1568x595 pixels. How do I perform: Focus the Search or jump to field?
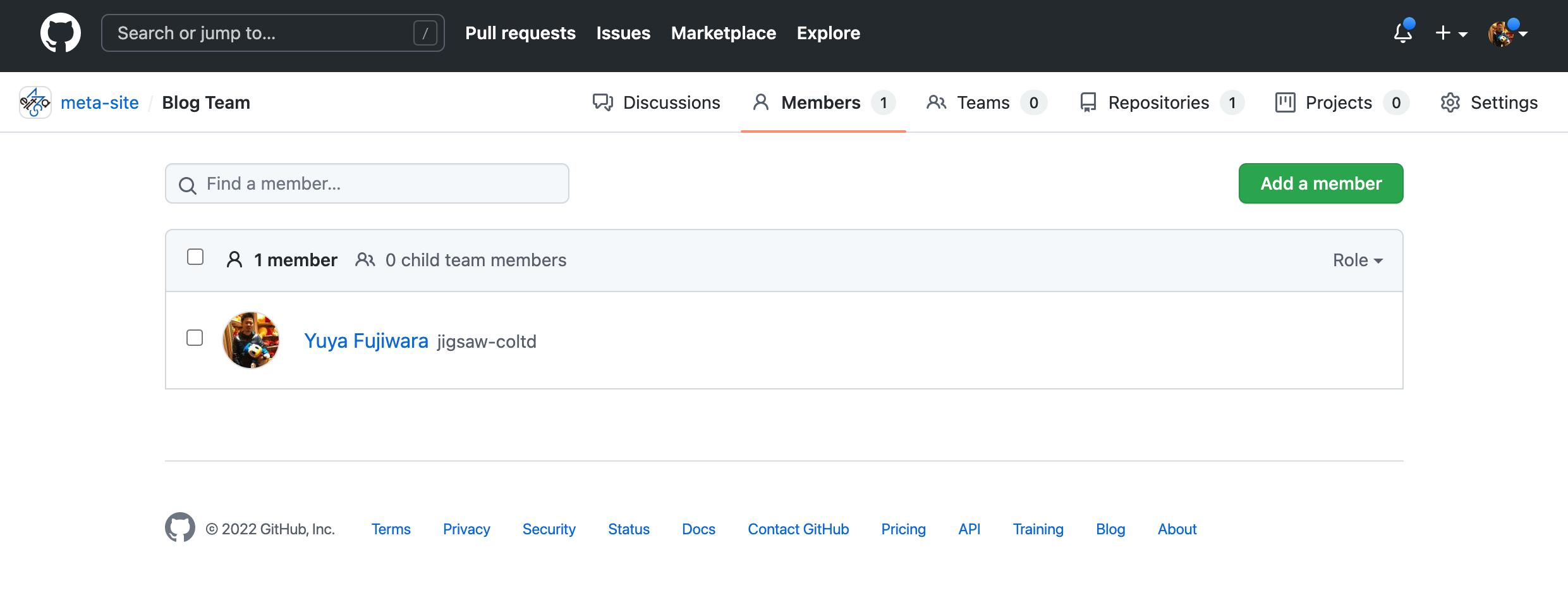tap(273, 33)
